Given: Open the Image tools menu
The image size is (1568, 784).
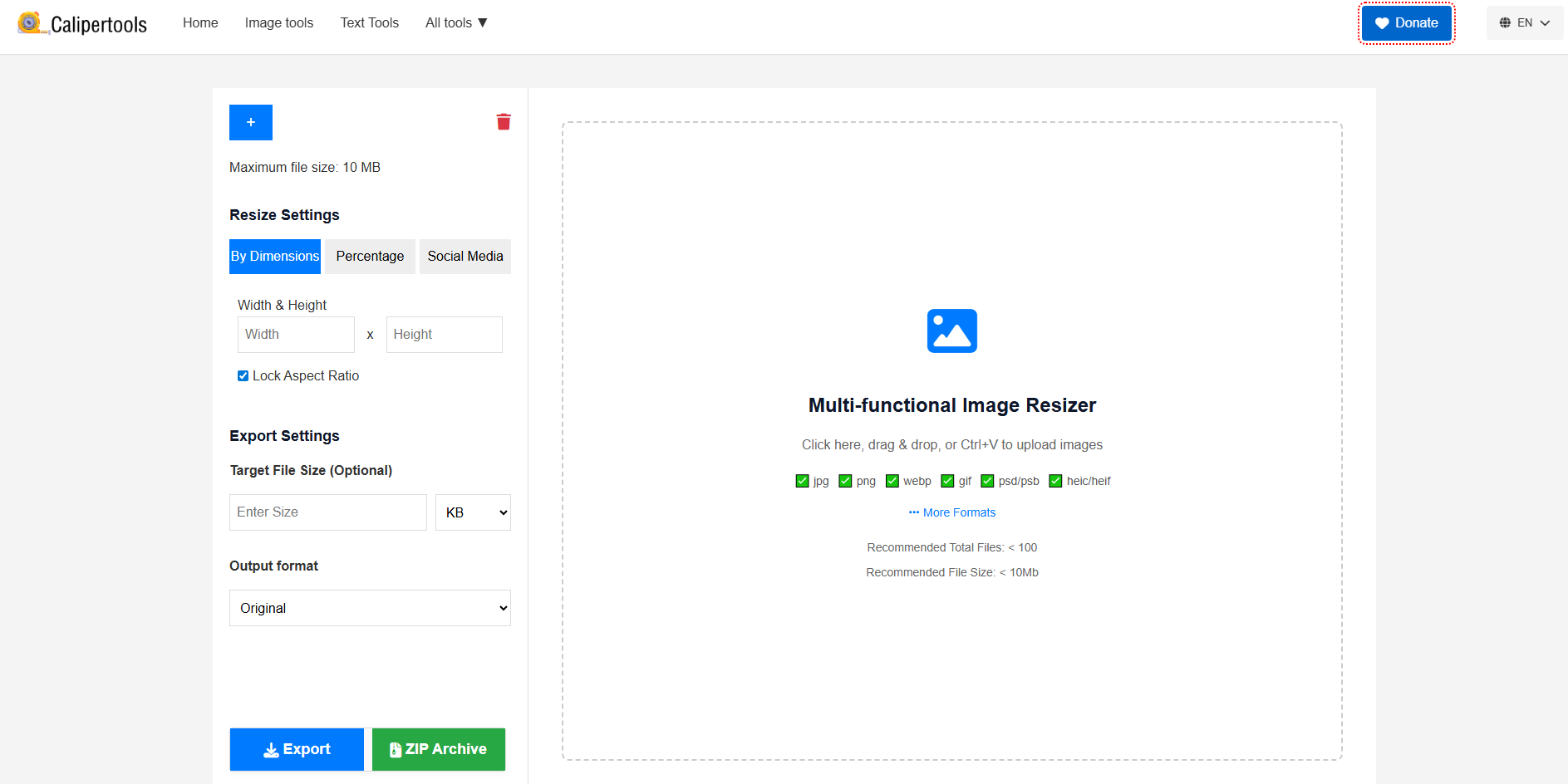Looking at the screenshot, I should [x=279, y=23].
